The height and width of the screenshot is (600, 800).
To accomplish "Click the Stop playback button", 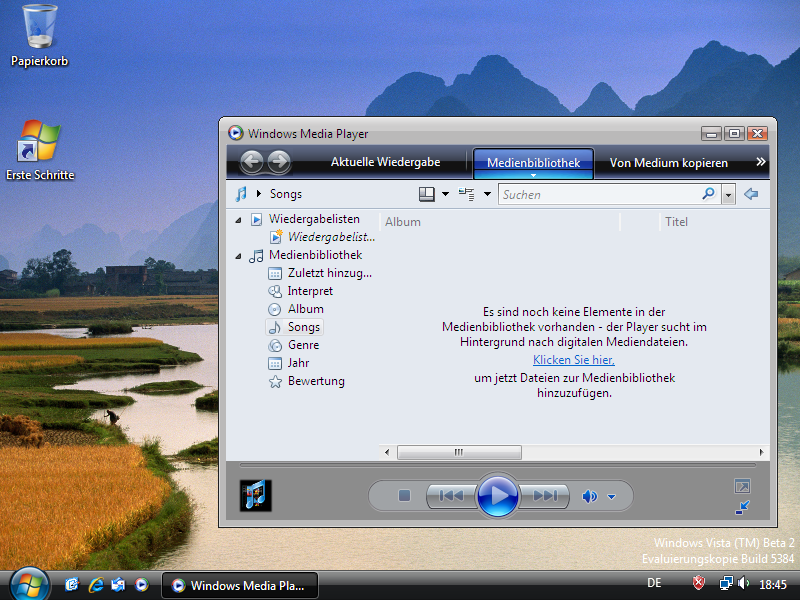I will [404, 495].
